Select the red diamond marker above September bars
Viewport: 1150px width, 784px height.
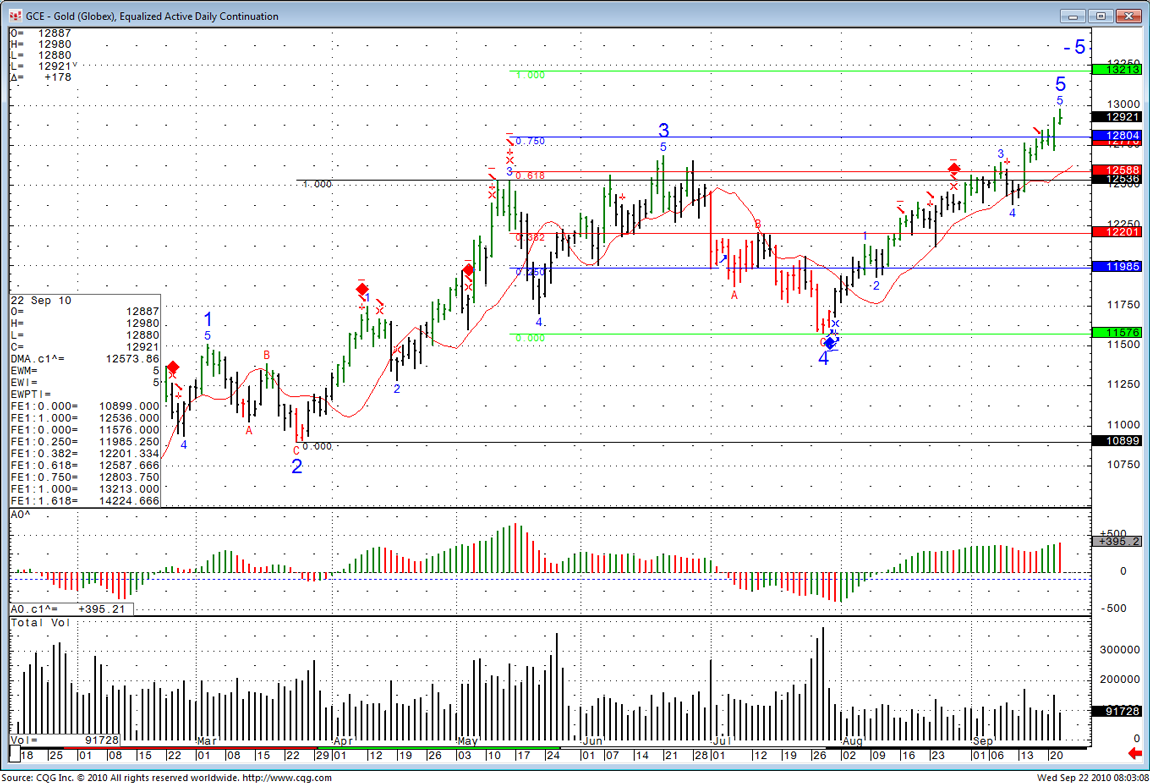(954, 169)
